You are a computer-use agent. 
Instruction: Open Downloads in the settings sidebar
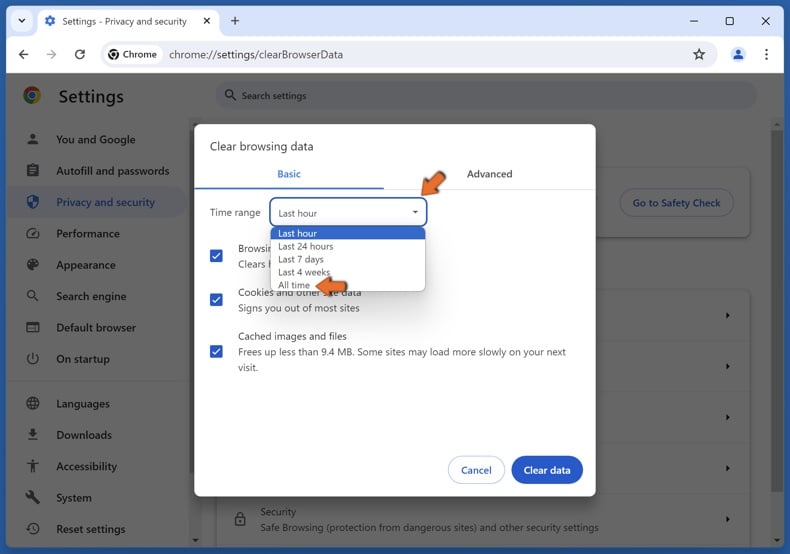(84, 435)
